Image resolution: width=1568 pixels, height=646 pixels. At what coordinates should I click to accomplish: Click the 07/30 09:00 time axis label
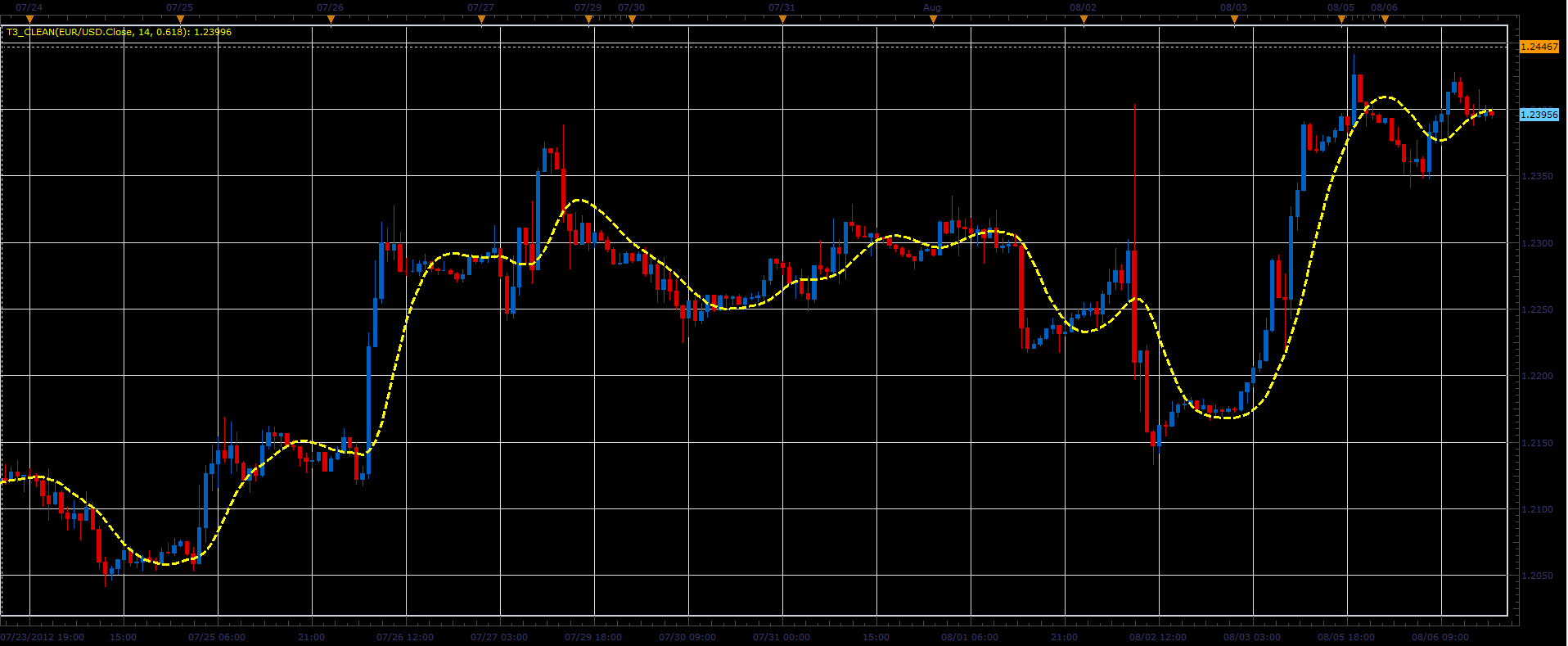(x=687, y=637)
